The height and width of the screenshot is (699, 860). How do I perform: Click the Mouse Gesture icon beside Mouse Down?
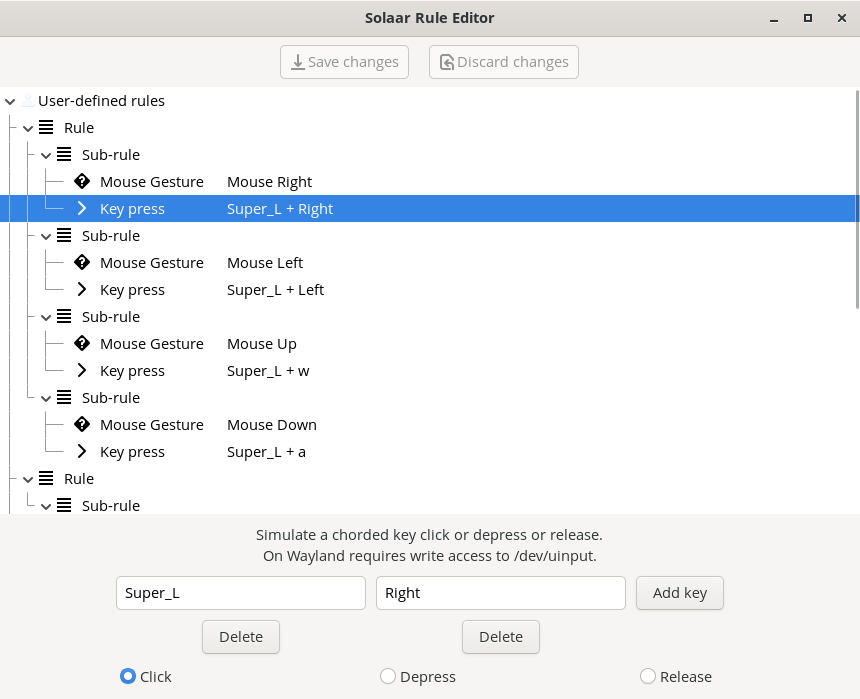pos(82,425)
